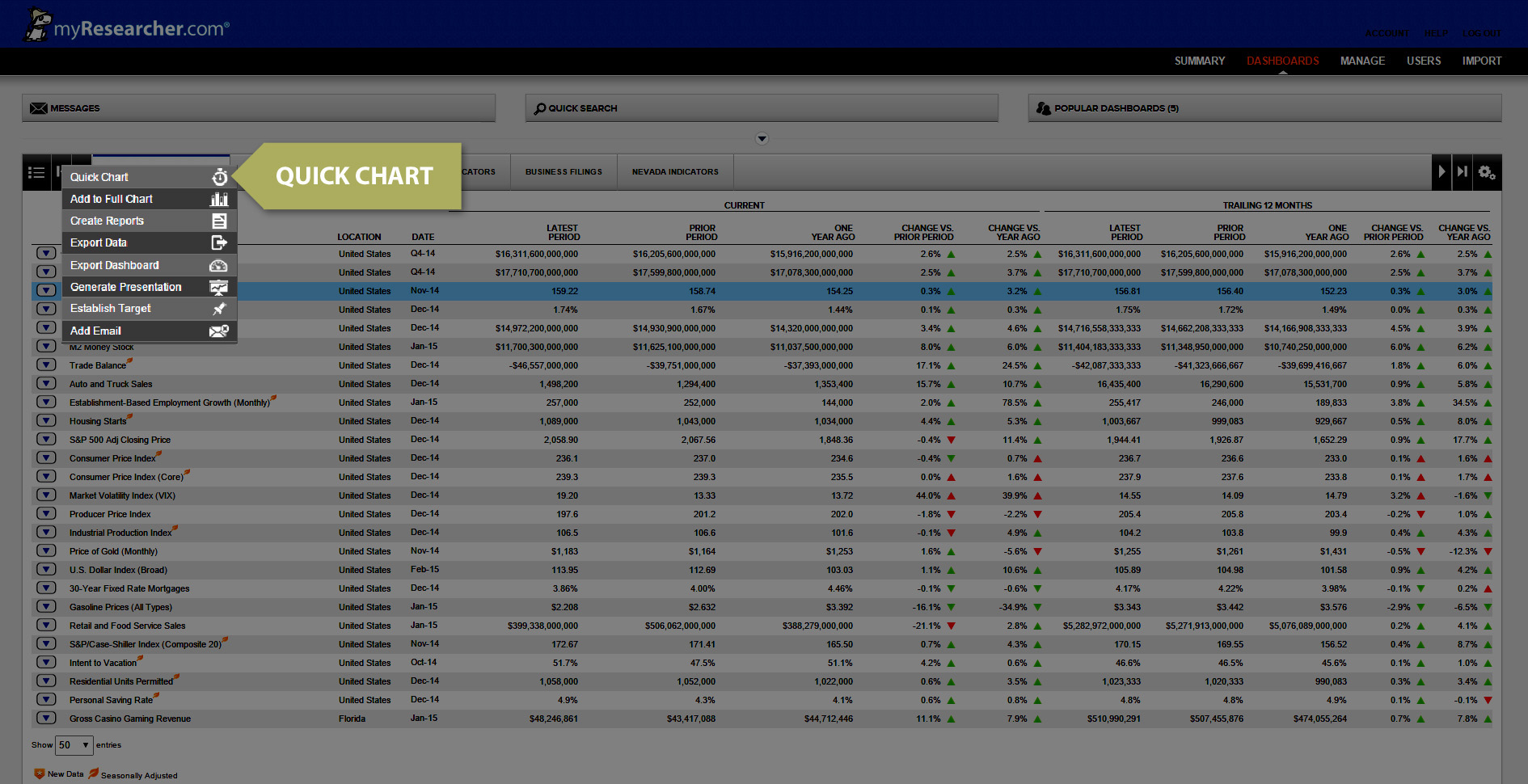The width and height of the screenshot is (1528, 784).
Task: Open the Import navigation item
Action: pos(1482,61)
